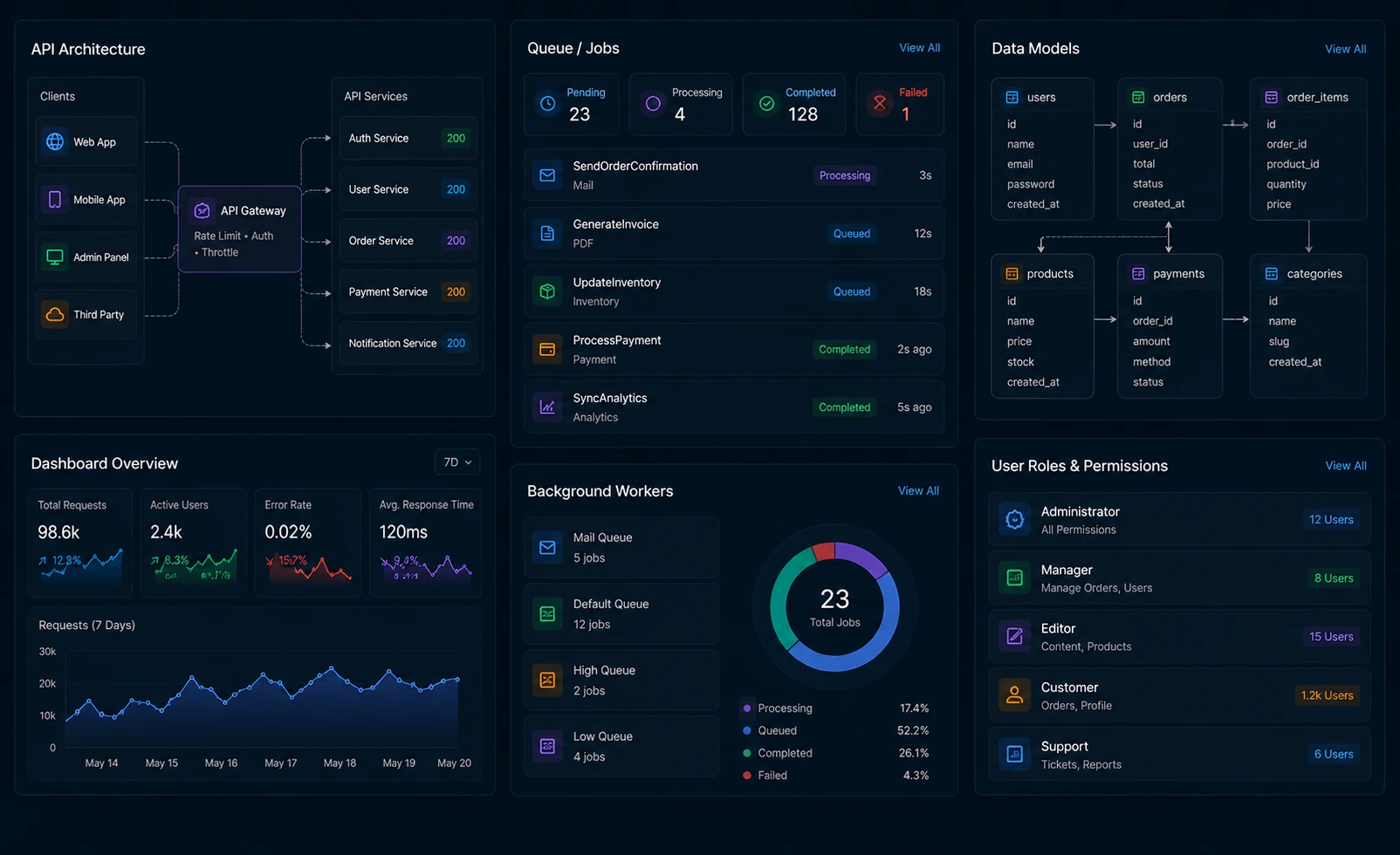The width and height of the screenshot is (1400, 855).
Task: Click the Payment Service 200 status badge
Action: pos(456,291)
